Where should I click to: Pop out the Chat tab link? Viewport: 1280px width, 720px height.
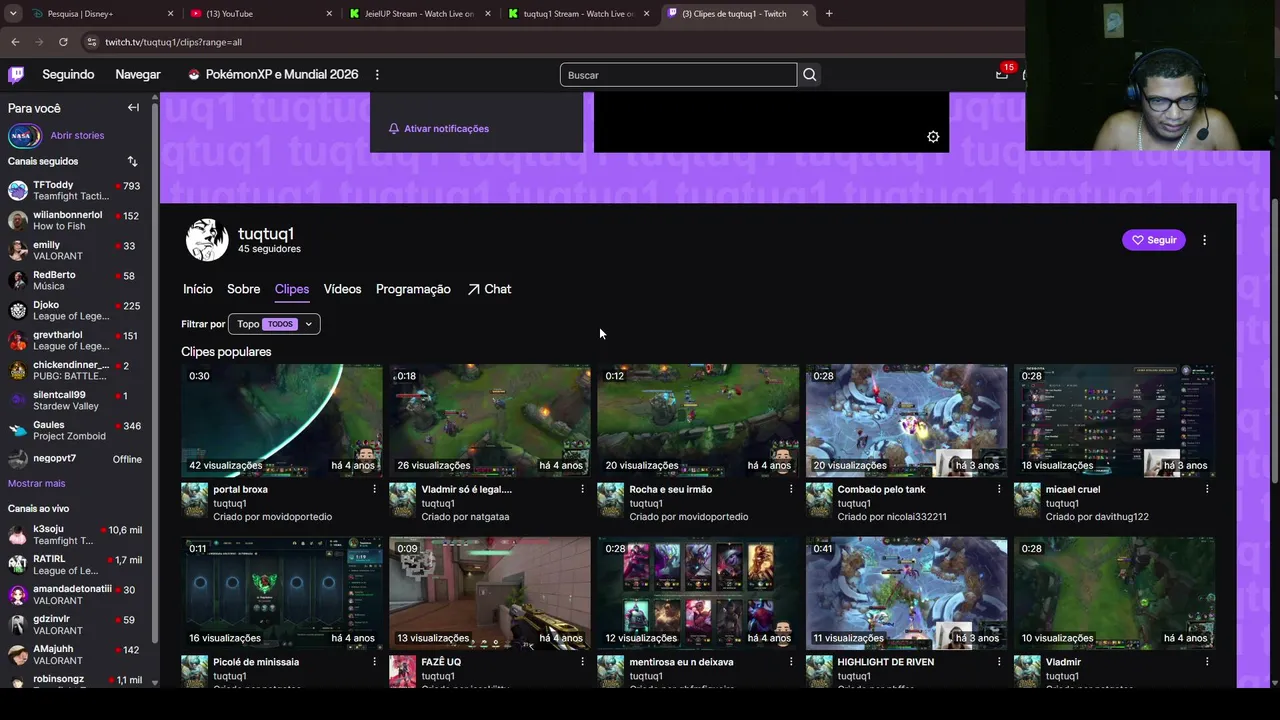(x=489, y=289)
